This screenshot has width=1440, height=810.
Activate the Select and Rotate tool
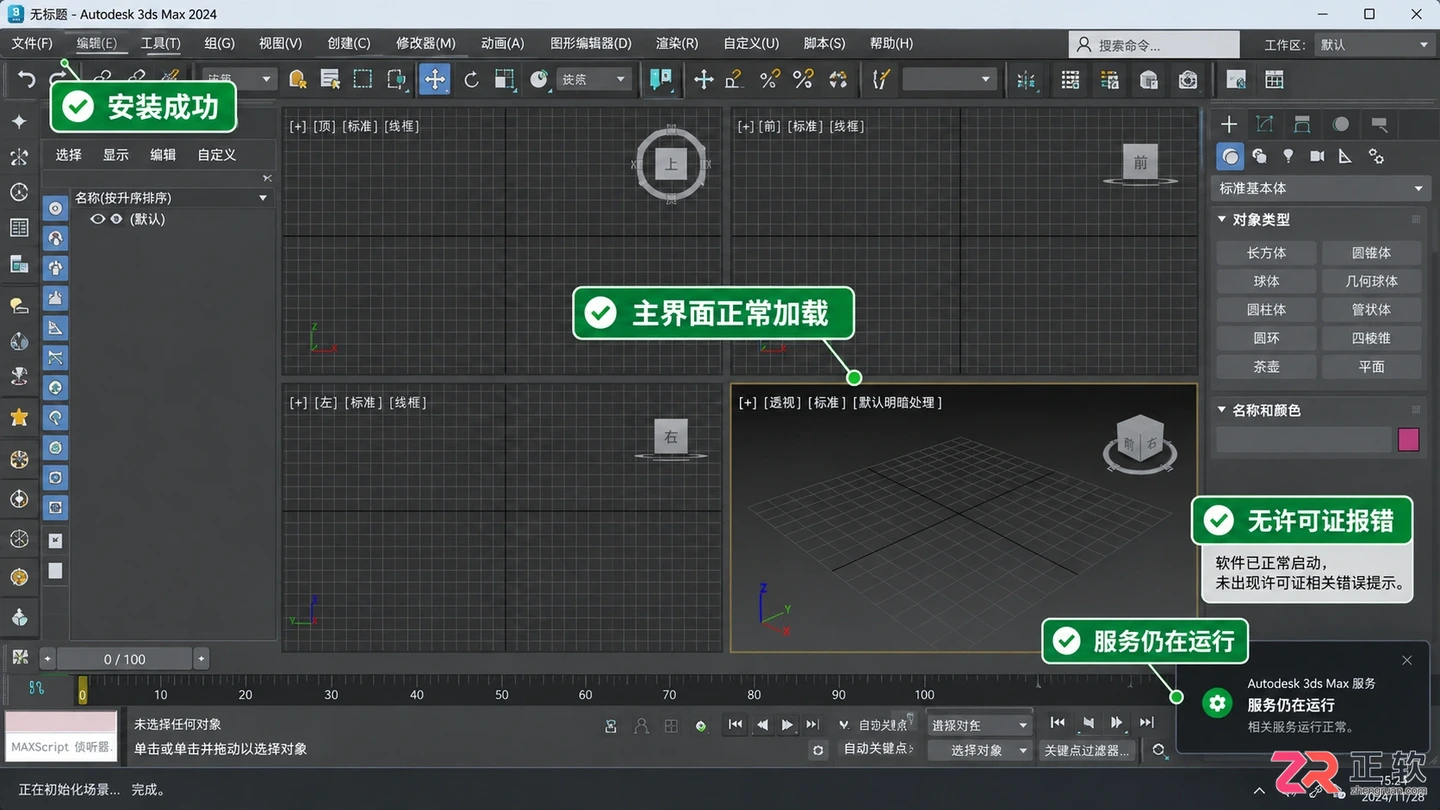(471, 79)
